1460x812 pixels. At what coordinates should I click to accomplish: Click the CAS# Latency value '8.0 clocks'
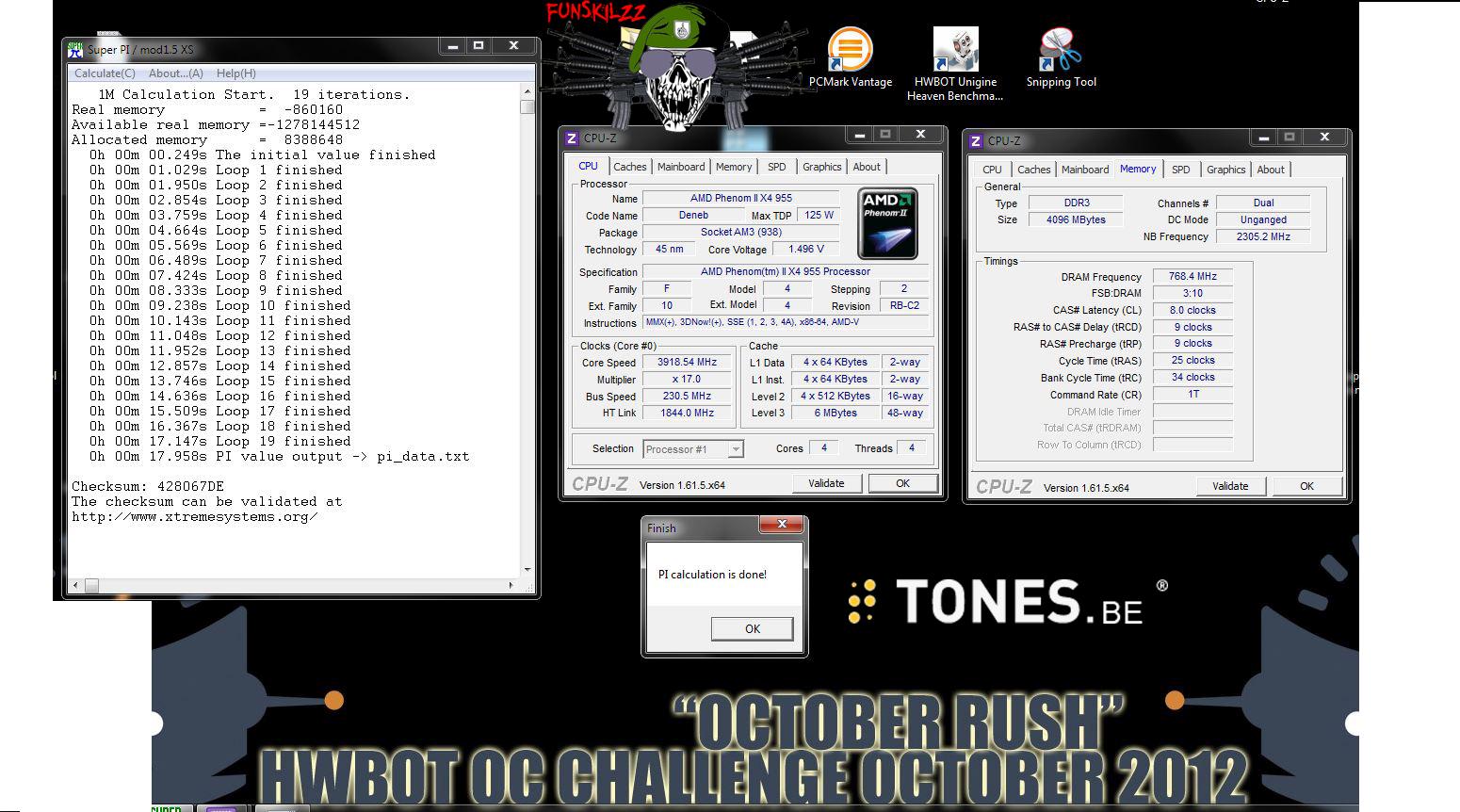pyautogui.click(x=1192, y=311)
